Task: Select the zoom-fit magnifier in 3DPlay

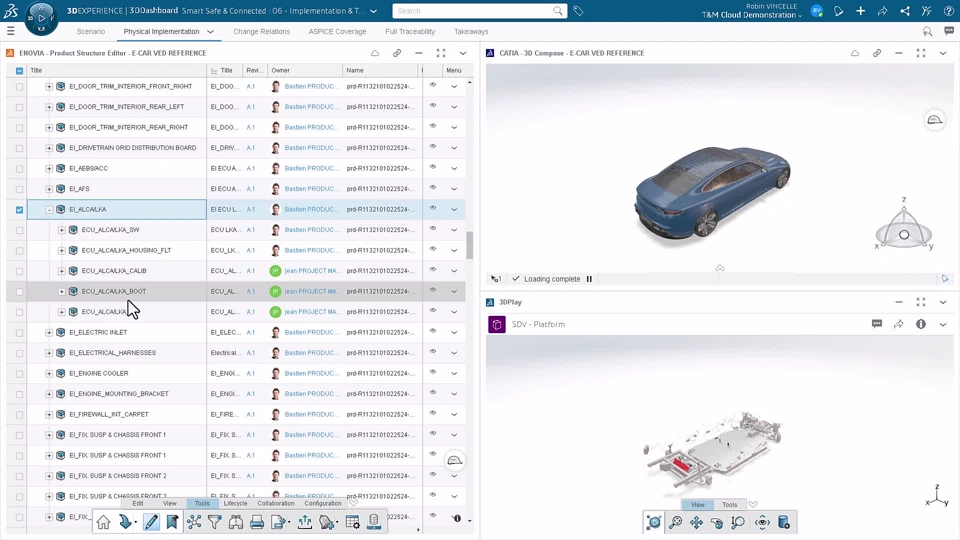Action: [675, 522]
